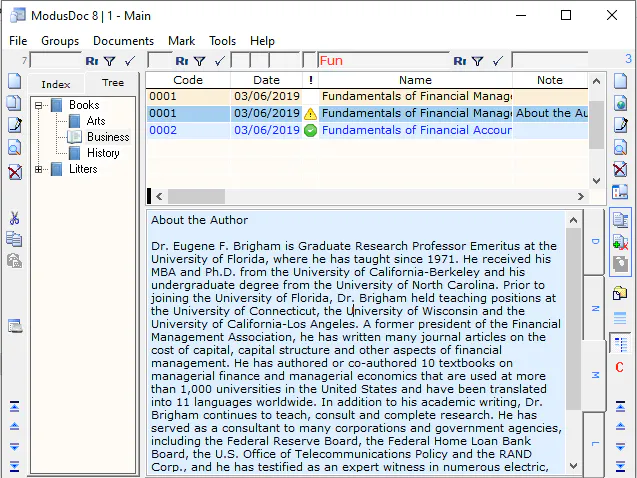Open the Mark menu
Screen dimensions: 637x478
point(182,41)
